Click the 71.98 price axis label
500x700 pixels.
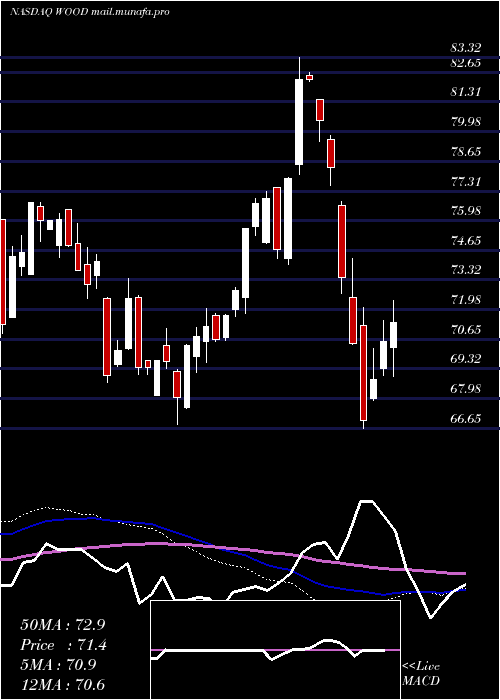(466, 300)
